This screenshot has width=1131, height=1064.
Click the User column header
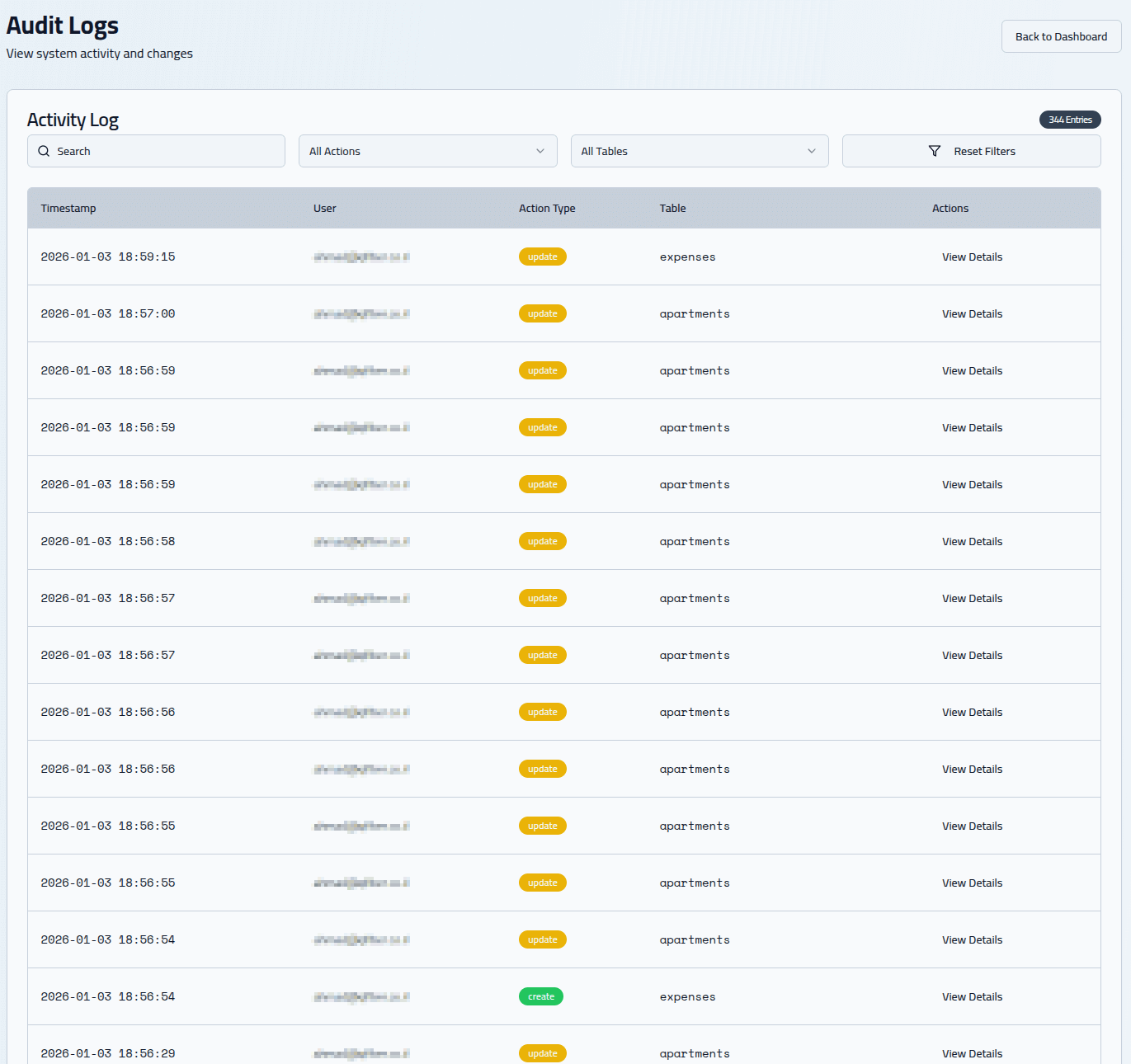[324, 208]
